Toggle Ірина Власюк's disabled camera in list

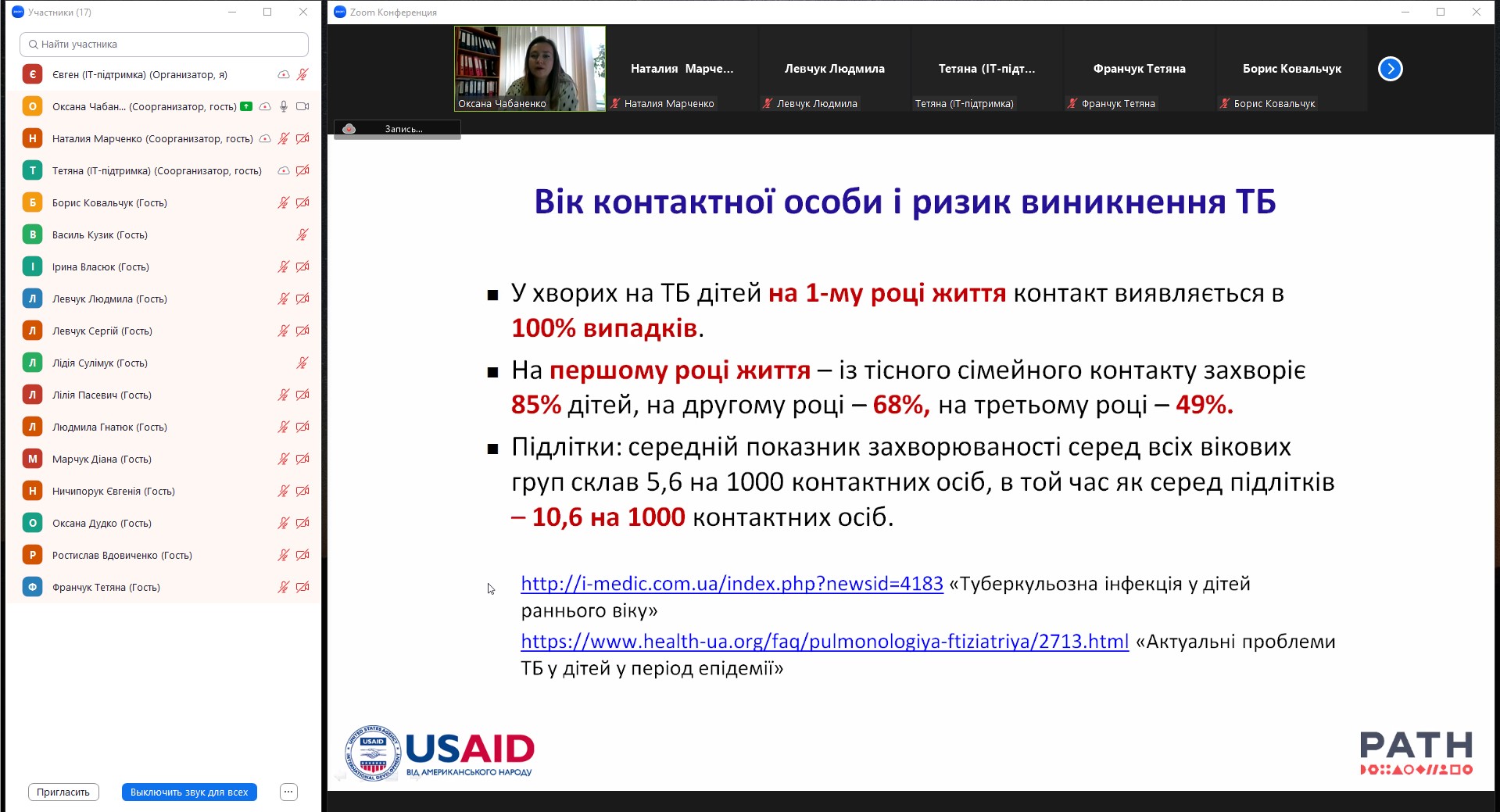click(x=303, y=266)
